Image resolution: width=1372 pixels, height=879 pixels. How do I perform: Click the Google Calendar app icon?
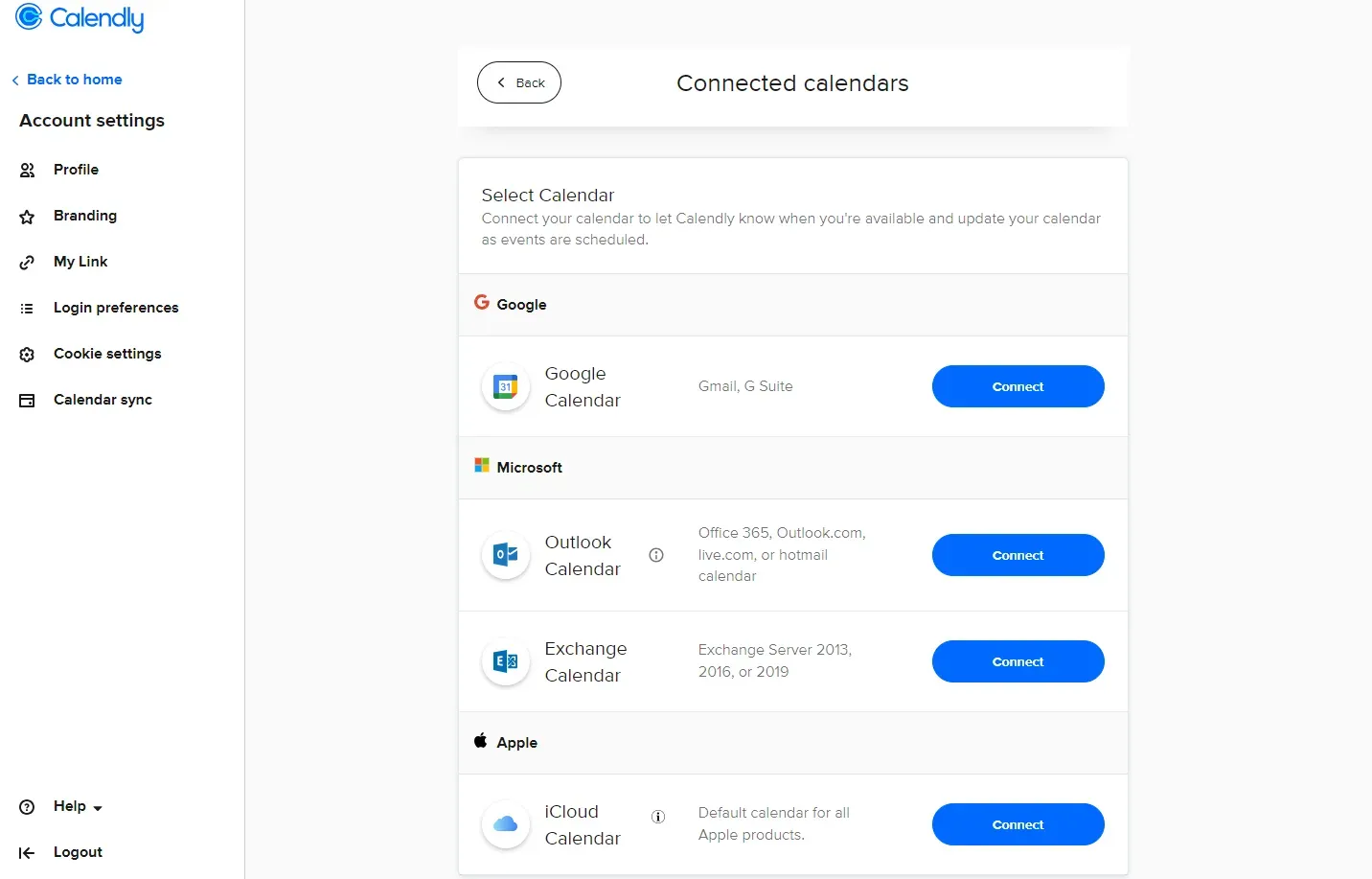(505, 386)
